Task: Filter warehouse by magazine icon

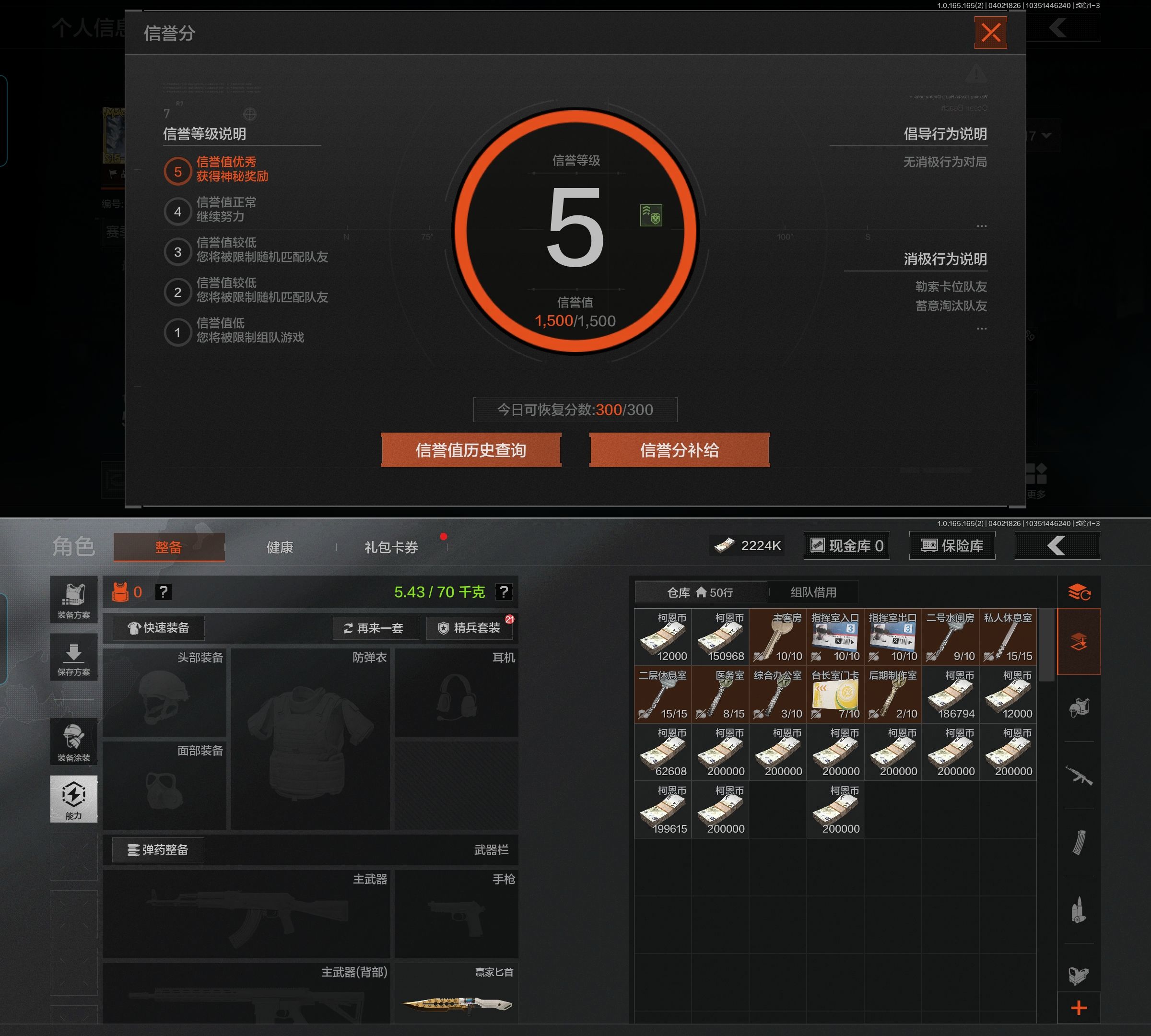Action: pos(1079,842)
